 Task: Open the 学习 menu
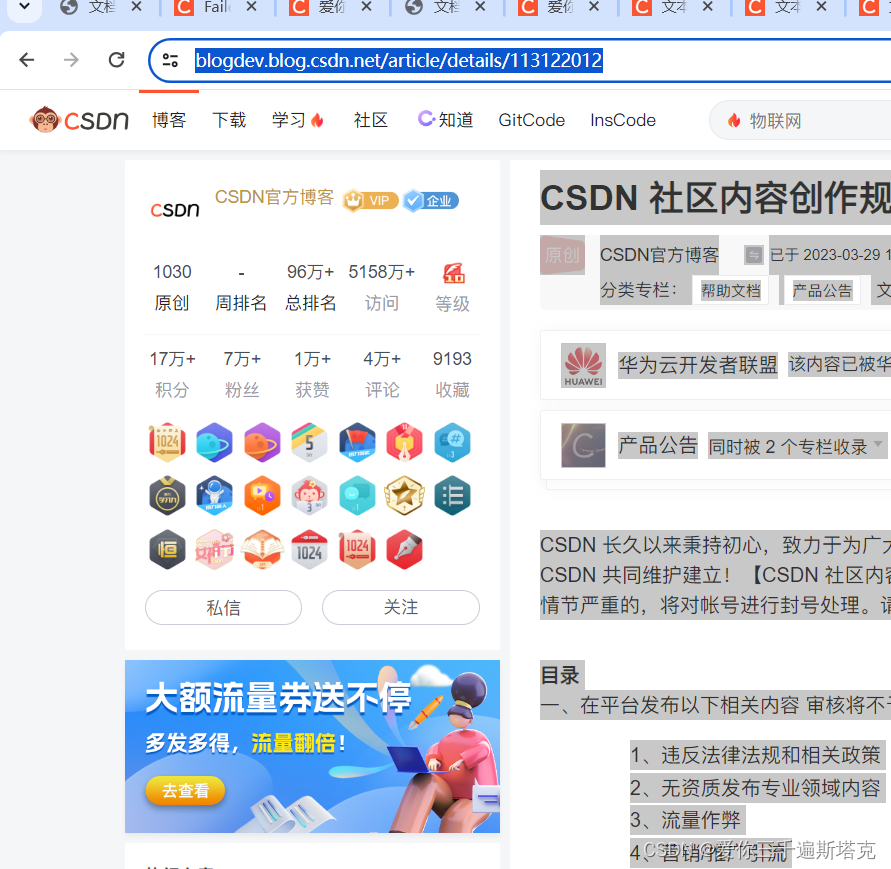(x=298, y=120)
